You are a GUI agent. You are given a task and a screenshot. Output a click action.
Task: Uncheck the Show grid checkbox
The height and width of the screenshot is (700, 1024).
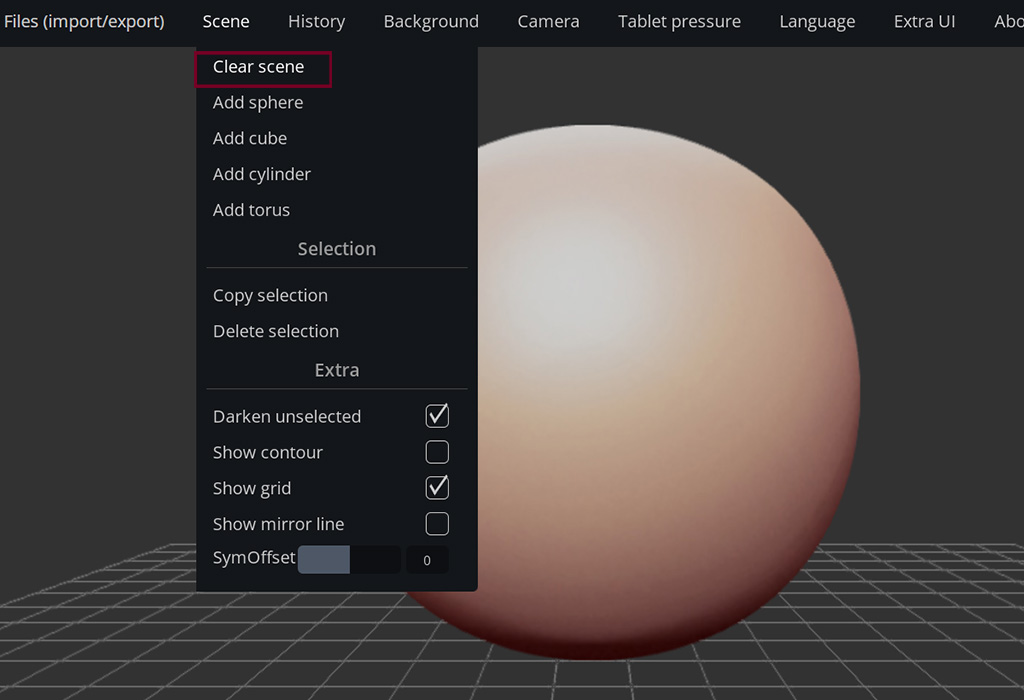[437, 488]
